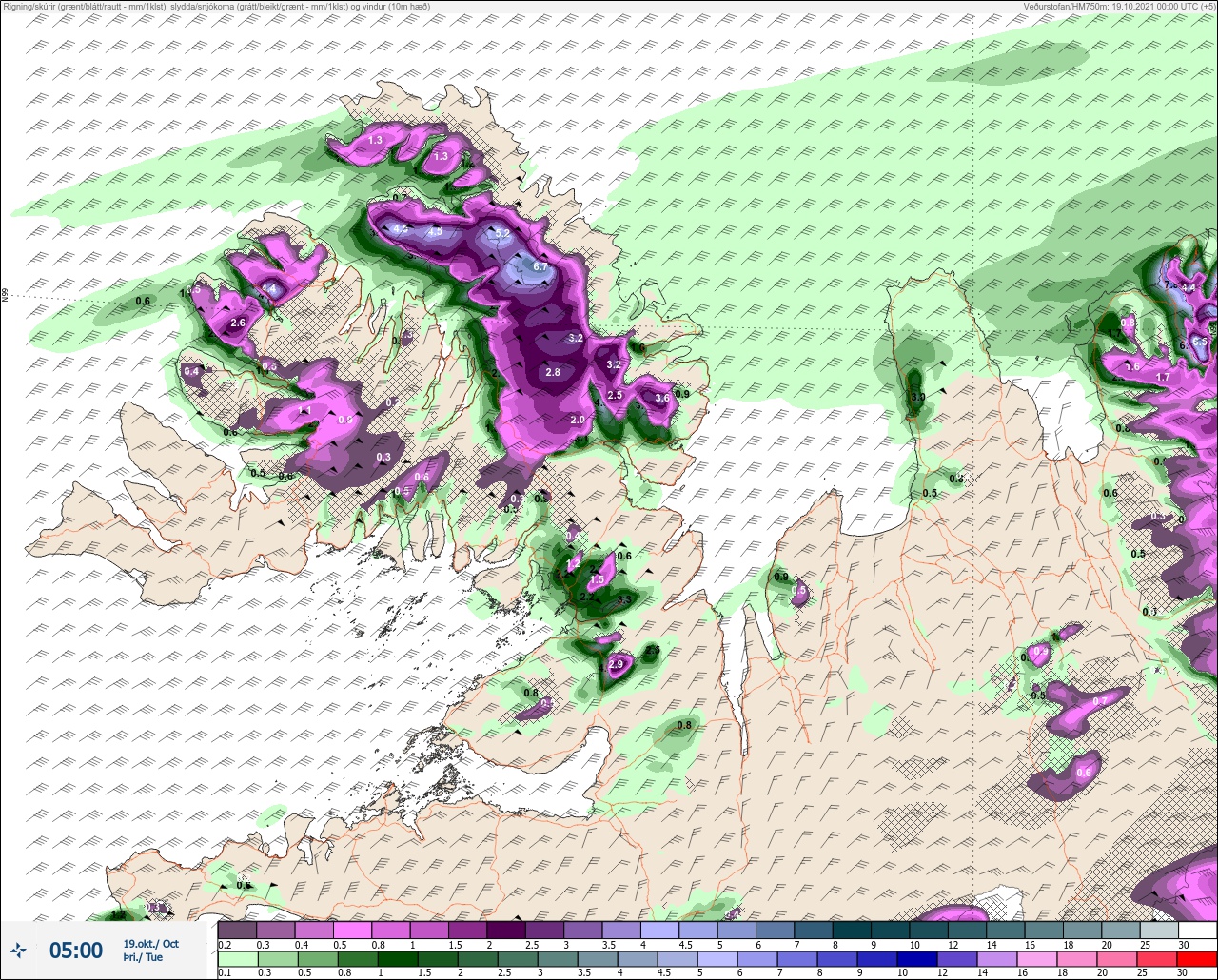
Task: Click the 2.9 precipitation value on the map
Action: tap(616, 665)
